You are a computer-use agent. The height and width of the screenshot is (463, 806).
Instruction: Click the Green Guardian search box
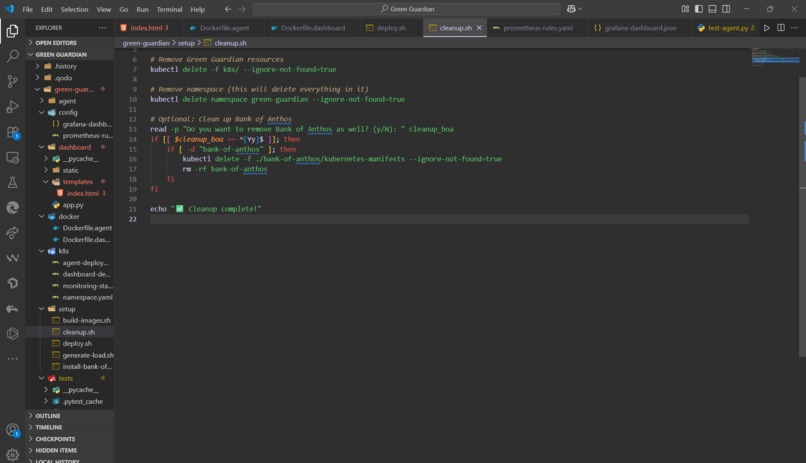click(406, 9)
